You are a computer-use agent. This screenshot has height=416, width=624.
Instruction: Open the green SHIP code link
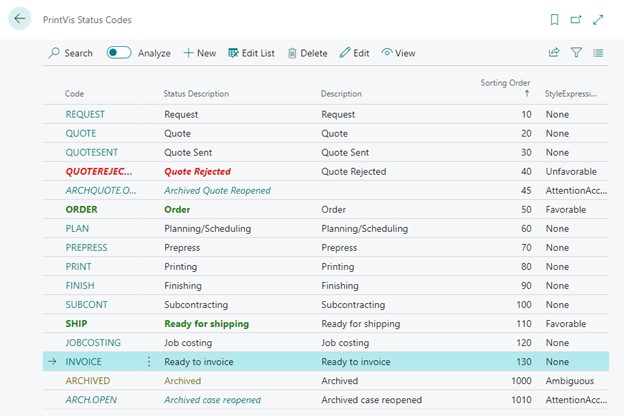(x=76, y=324)
